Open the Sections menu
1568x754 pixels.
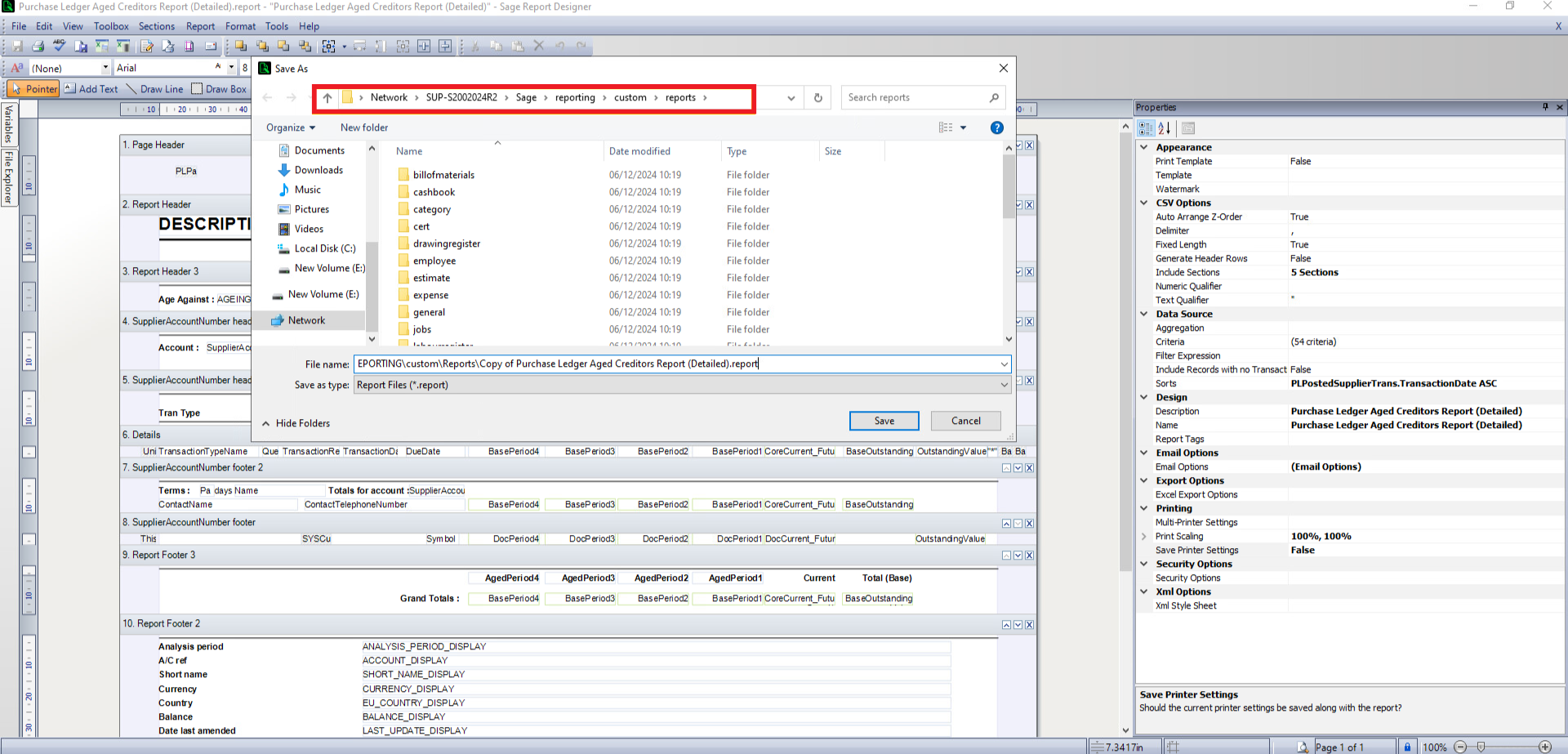tap(156, 26)
